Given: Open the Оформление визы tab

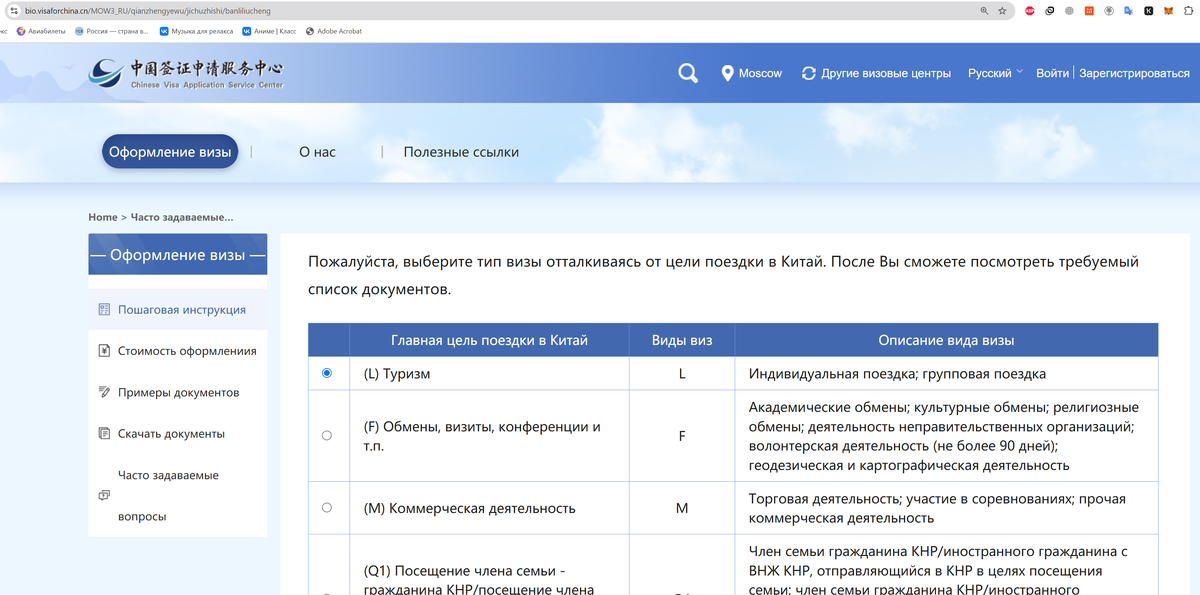Looking at the screenshot, I should tap(170, 152).
